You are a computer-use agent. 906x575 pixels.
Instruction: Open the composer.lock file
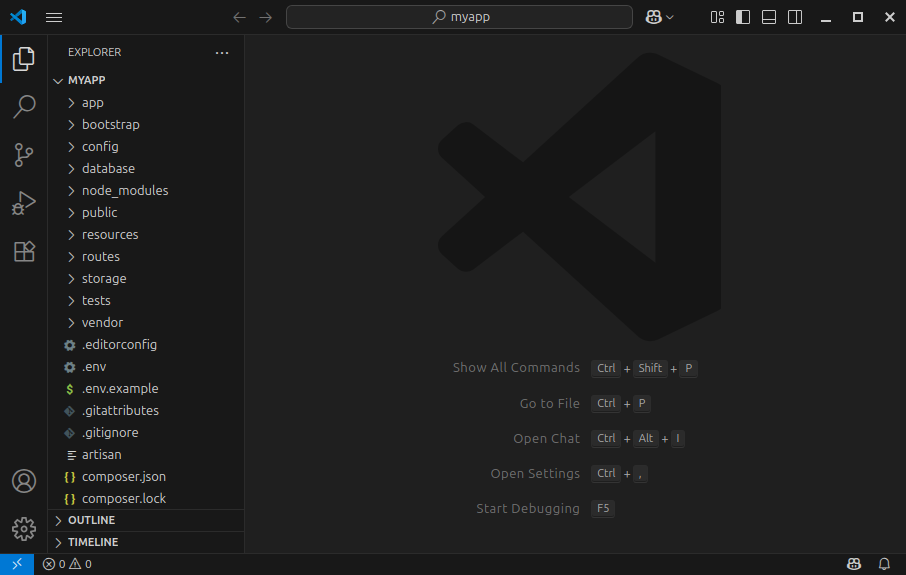(146, 499)
